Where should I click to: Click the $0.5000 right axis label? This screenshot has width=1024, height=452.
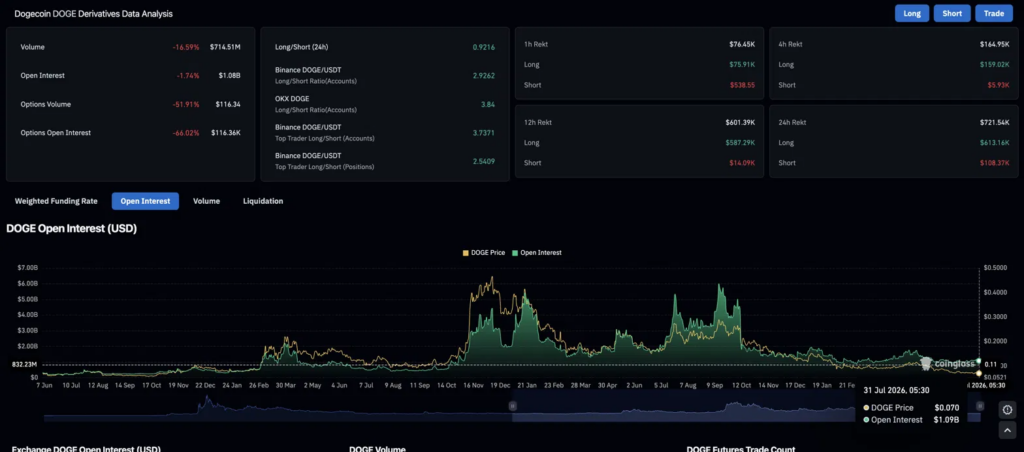click(995, 268)
